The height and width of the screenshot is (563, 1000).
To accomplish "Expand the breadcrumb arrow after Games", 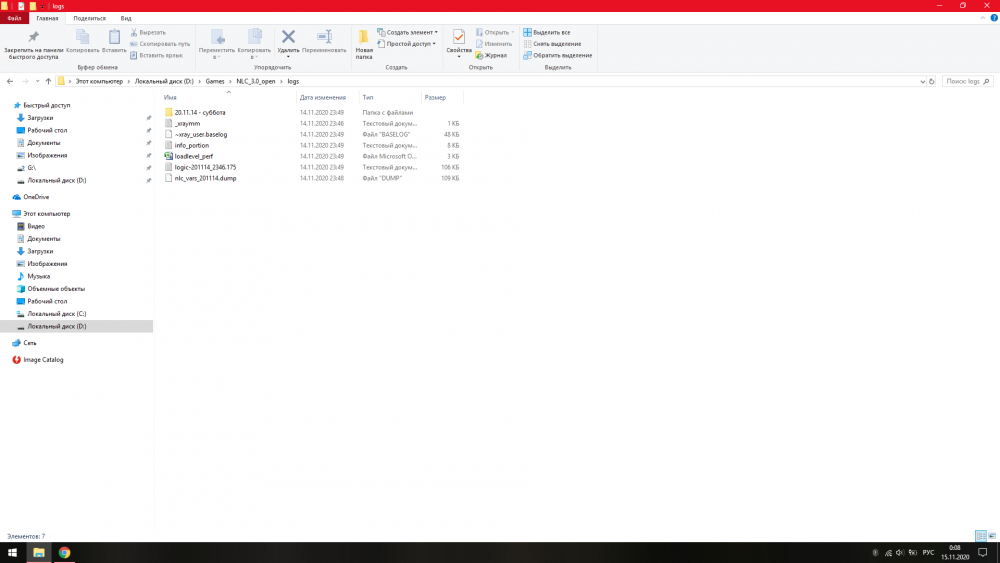I will tap(230, 82).
